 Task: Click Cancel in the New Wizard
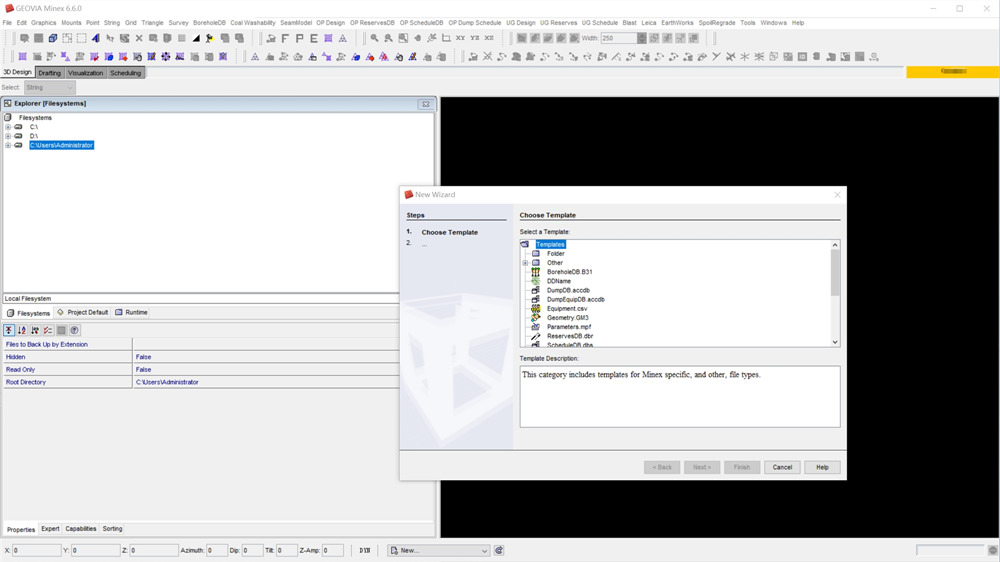pyautogui.click(x=782, y=467)
